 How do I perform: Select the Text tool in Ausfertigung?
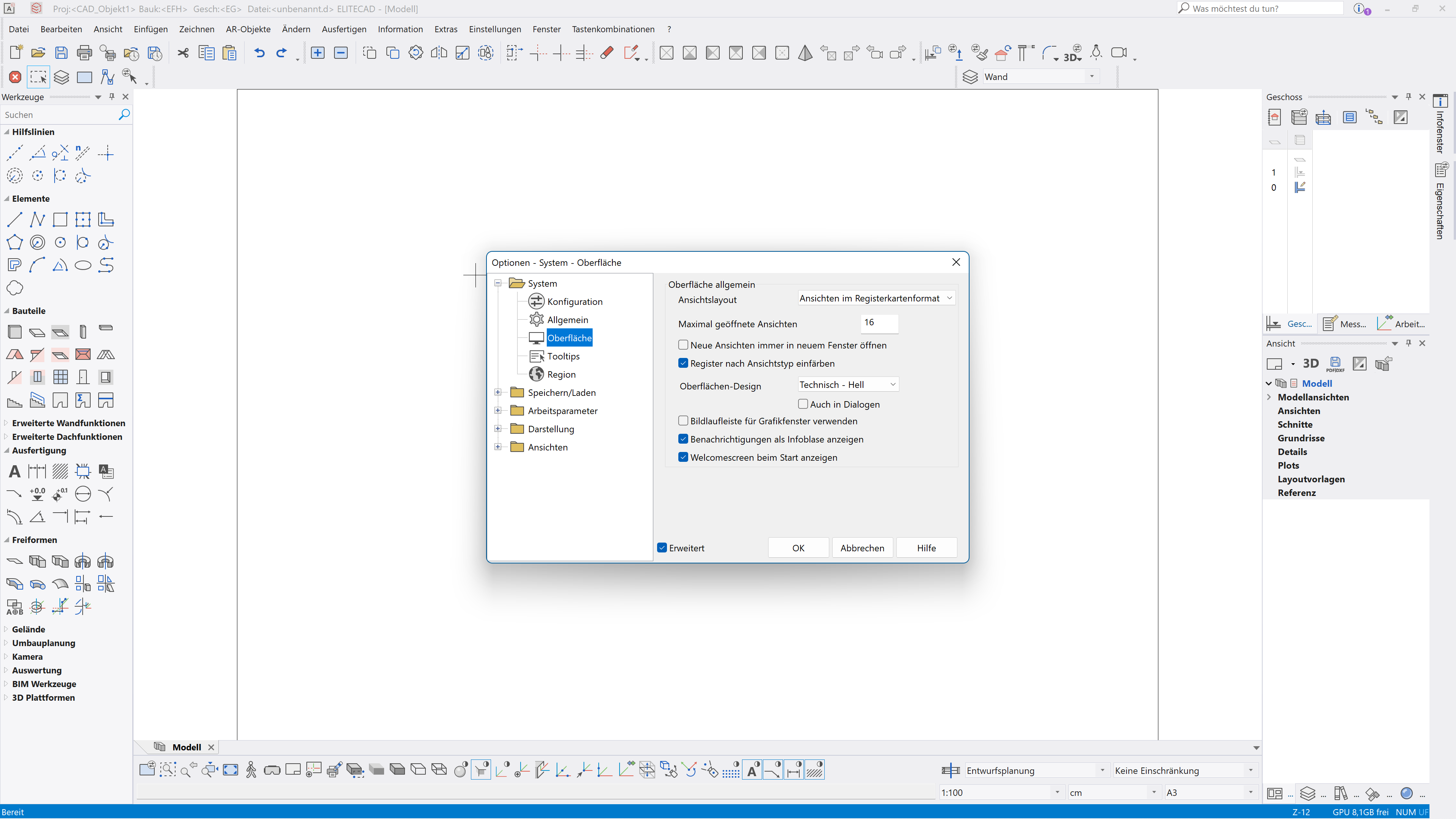tap(15, 471)
